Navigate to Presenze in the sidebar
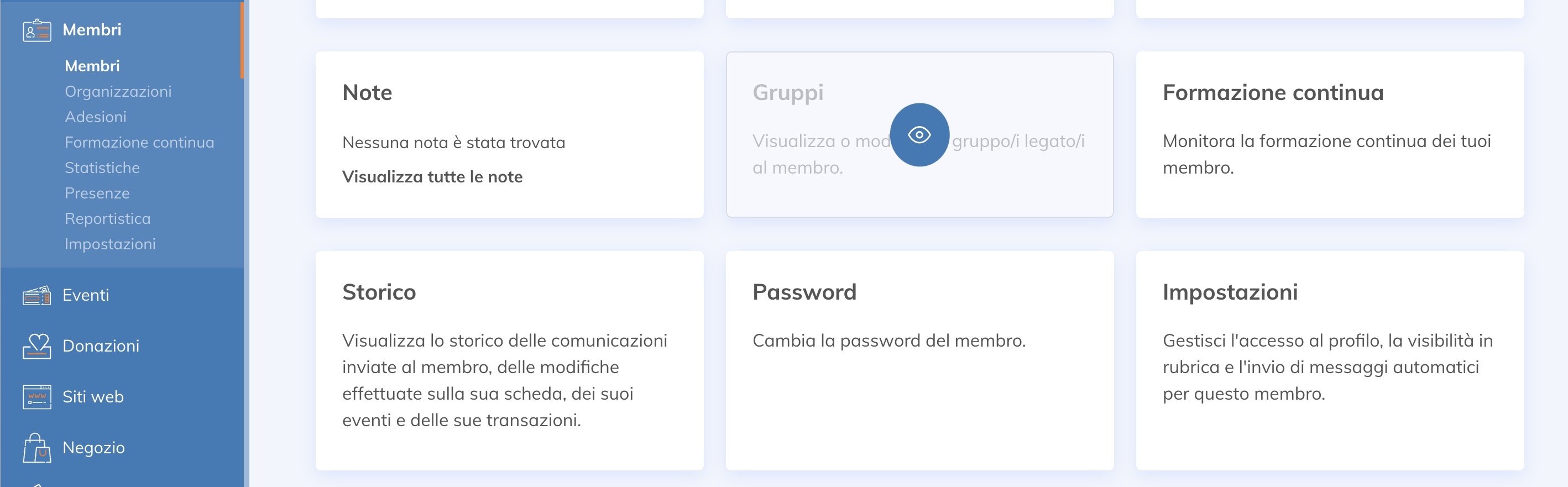Image resolution: width=1568 pixels, height=487 pixels. tap(97, 193)
